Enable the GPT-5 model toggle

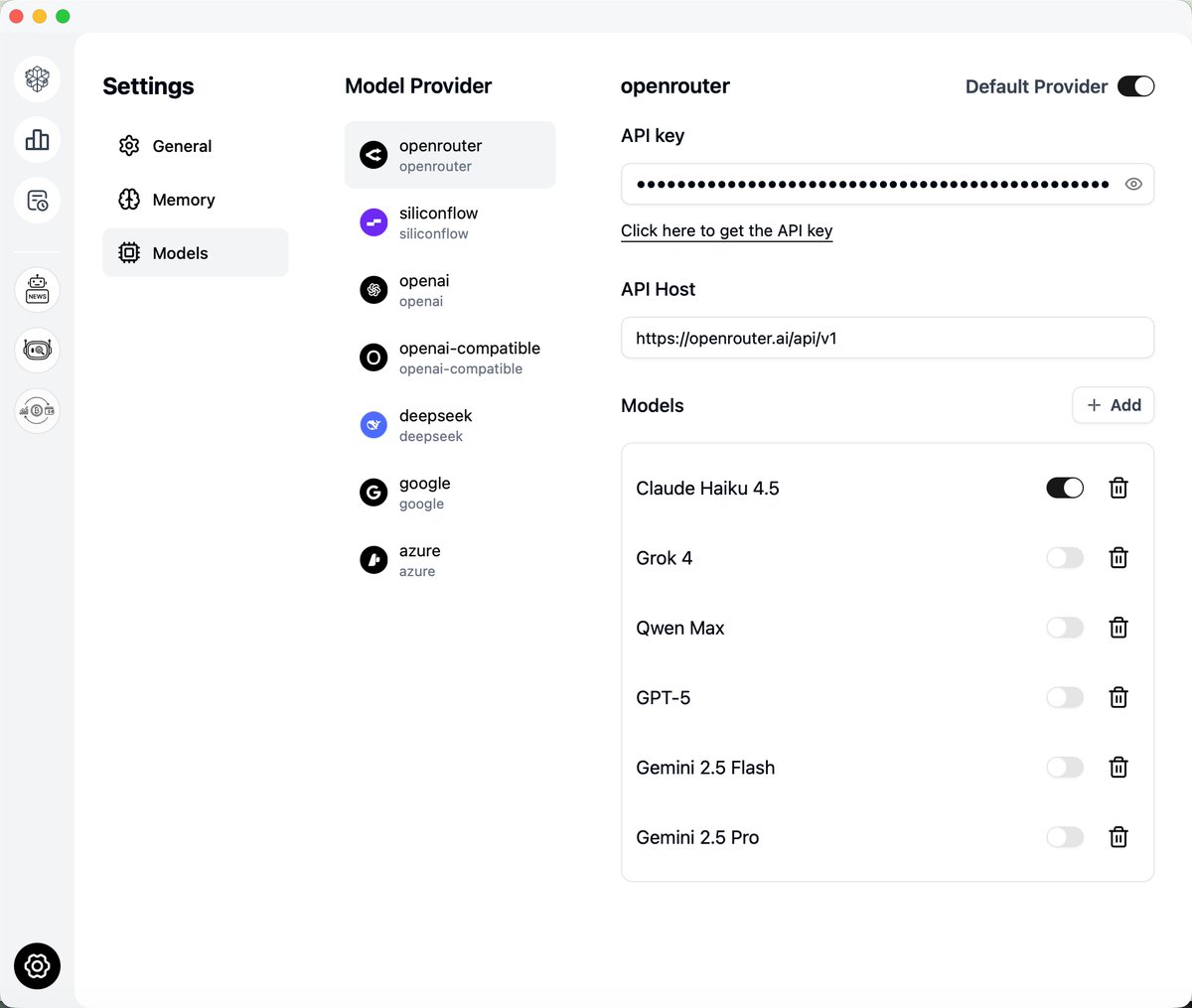point(1065,697)
